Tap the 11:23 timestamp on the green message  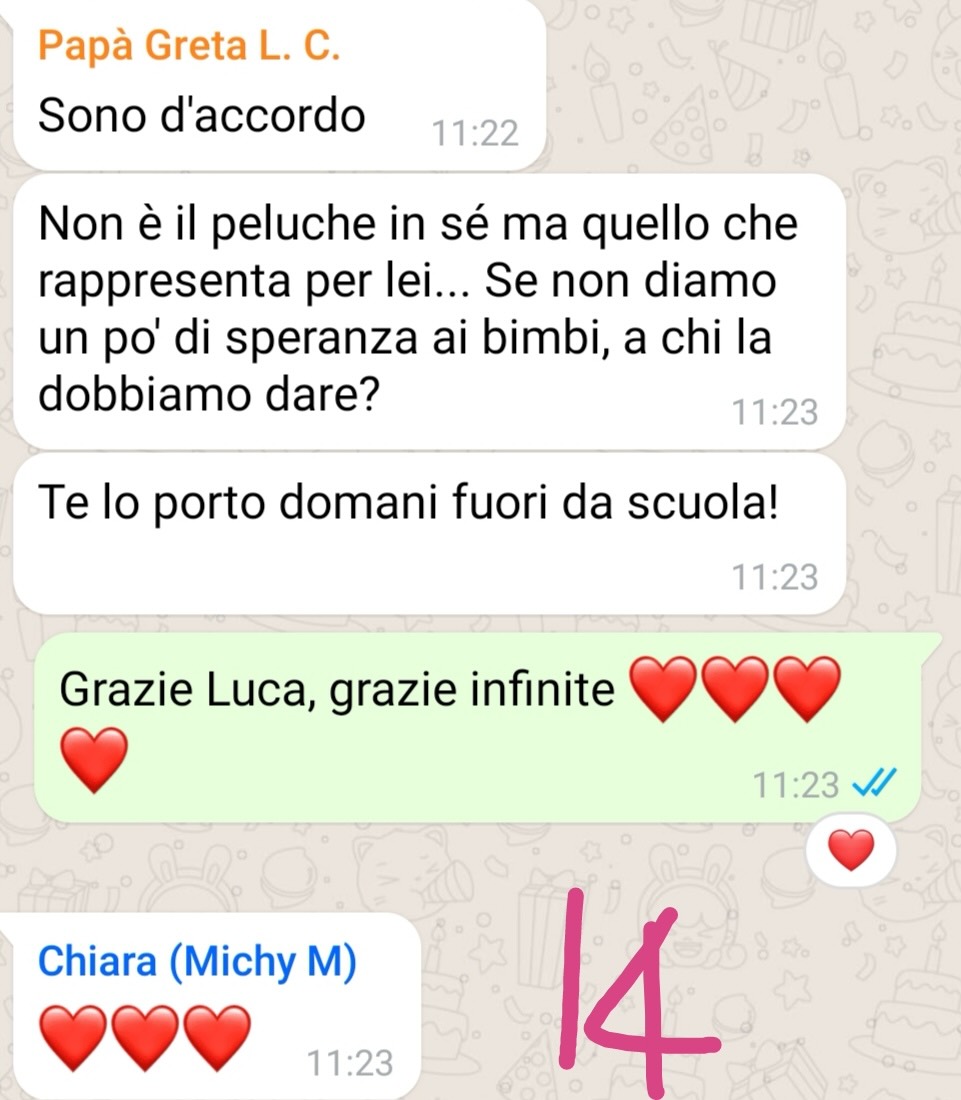click(x=795, y=784)
